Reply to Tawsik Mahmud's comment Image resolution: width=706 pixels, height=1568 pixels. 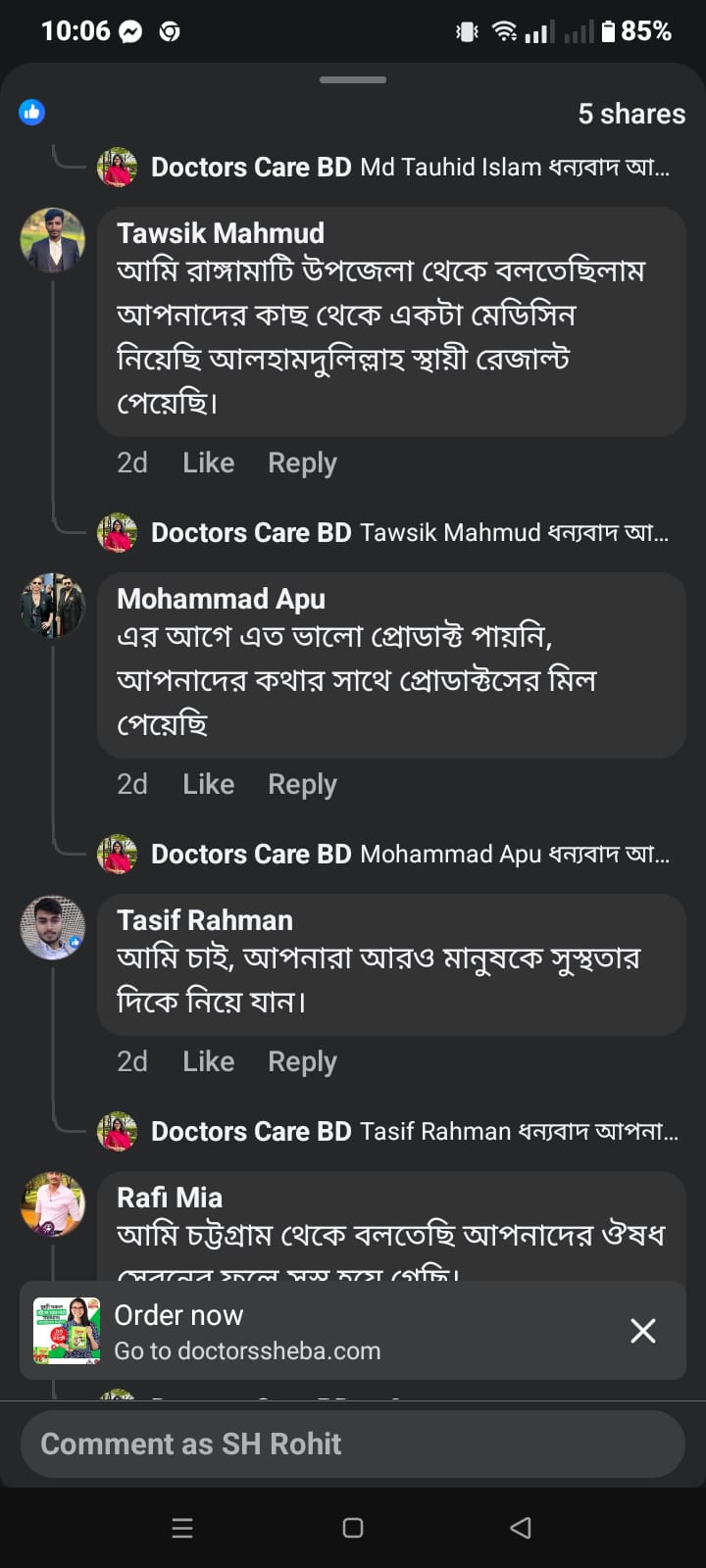click(302, 463)
